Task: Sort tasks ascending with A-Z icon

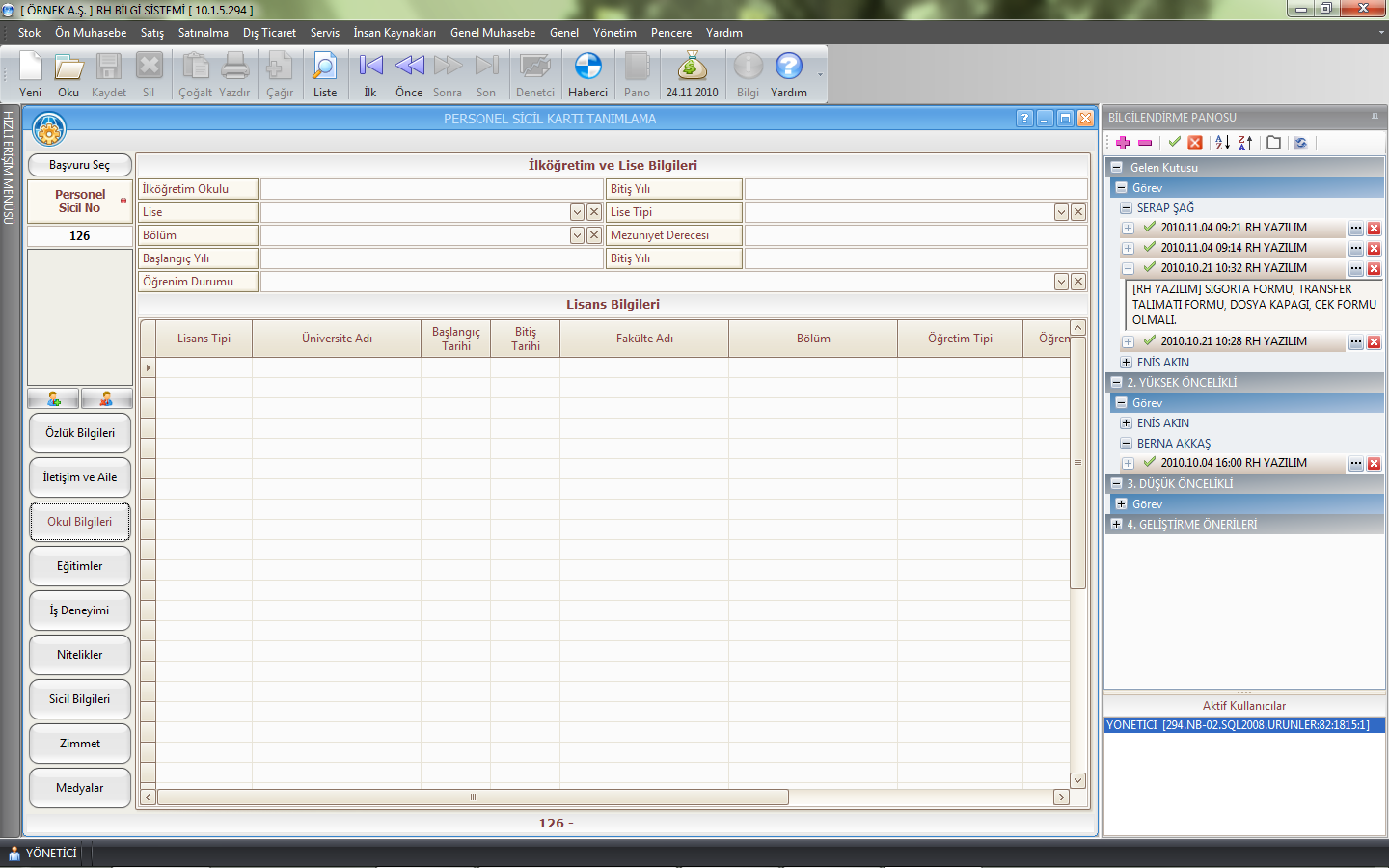Action: (1222, 143)
